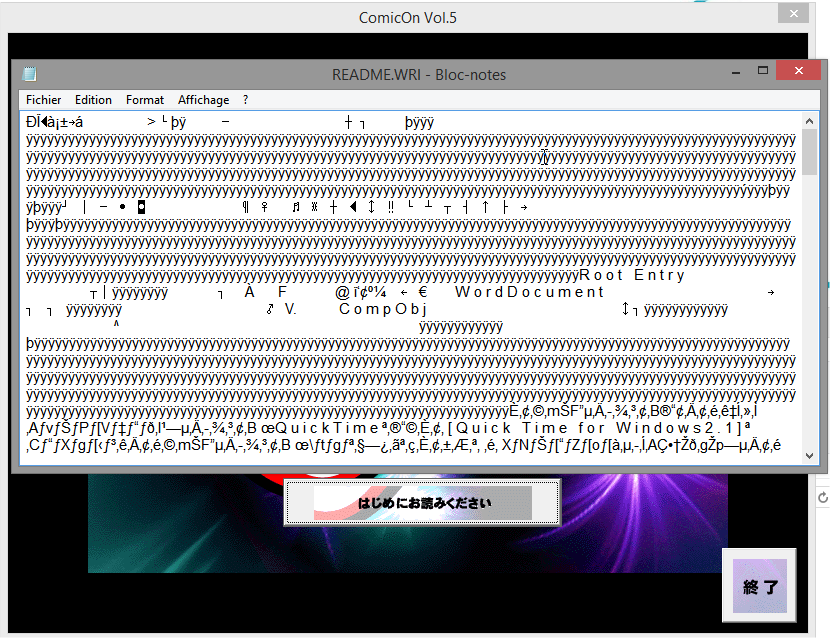Viewport: 830px width, 638px height.
Task: Close the ComicOn Vol.5 window
Action: pos(793,14)
